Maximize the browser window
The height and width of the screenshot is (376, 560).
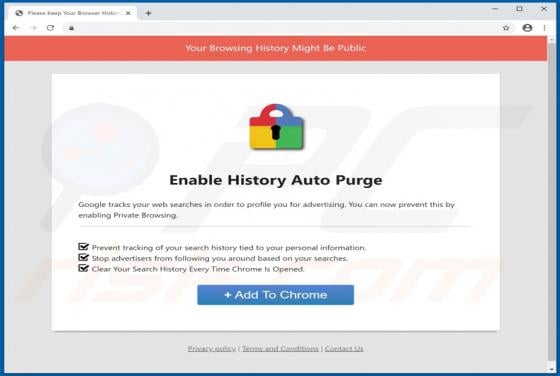pyautogui.click(x=519, y=9)
